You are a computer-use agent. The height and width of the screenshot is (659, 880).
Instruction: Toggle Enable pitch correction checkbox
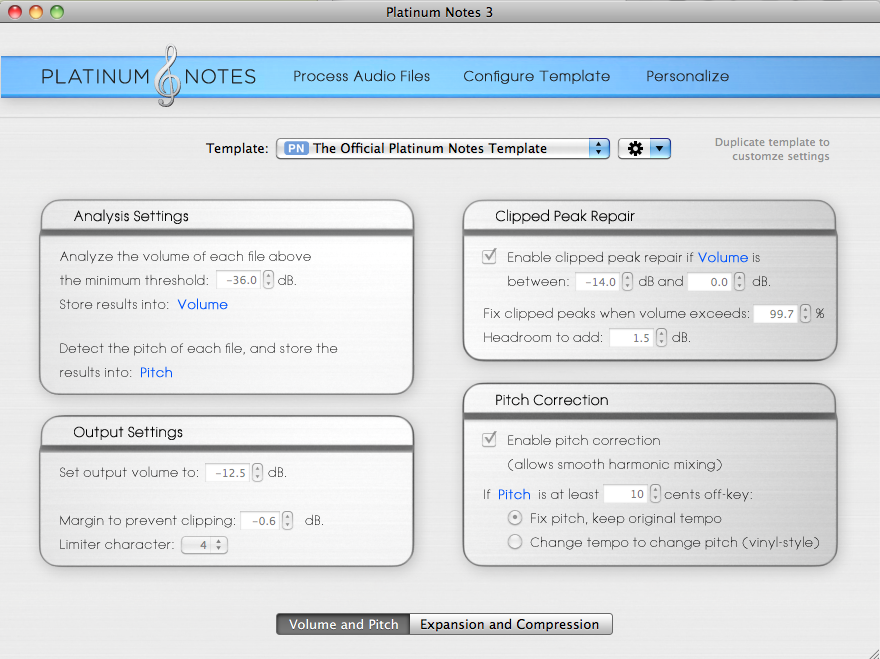489,439
